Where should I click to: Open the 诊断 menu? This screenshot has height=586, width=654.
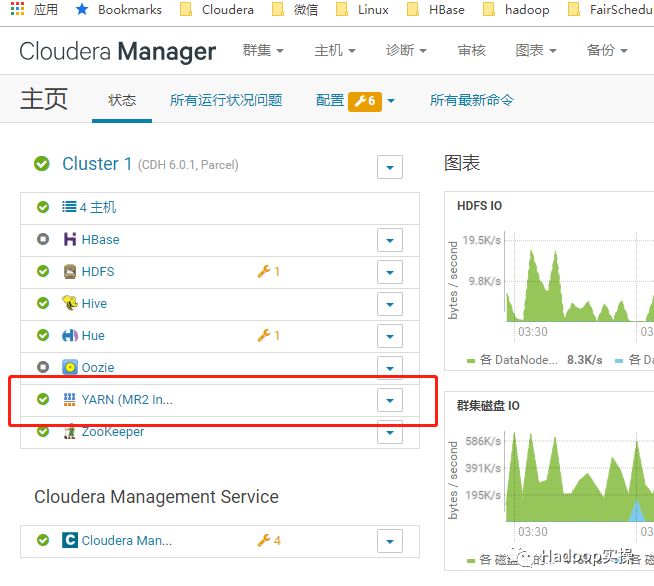407,50
